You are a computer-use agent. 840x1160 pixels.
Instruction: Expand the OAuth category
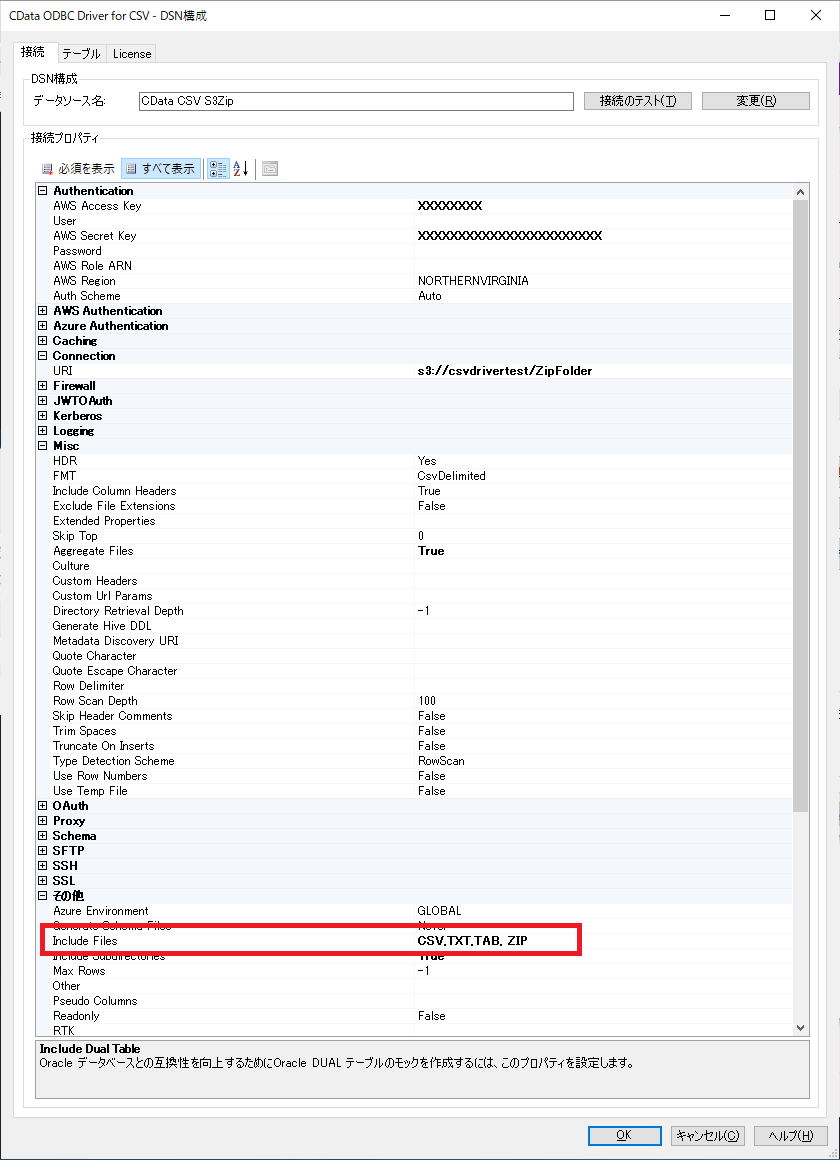pos(43,806)
